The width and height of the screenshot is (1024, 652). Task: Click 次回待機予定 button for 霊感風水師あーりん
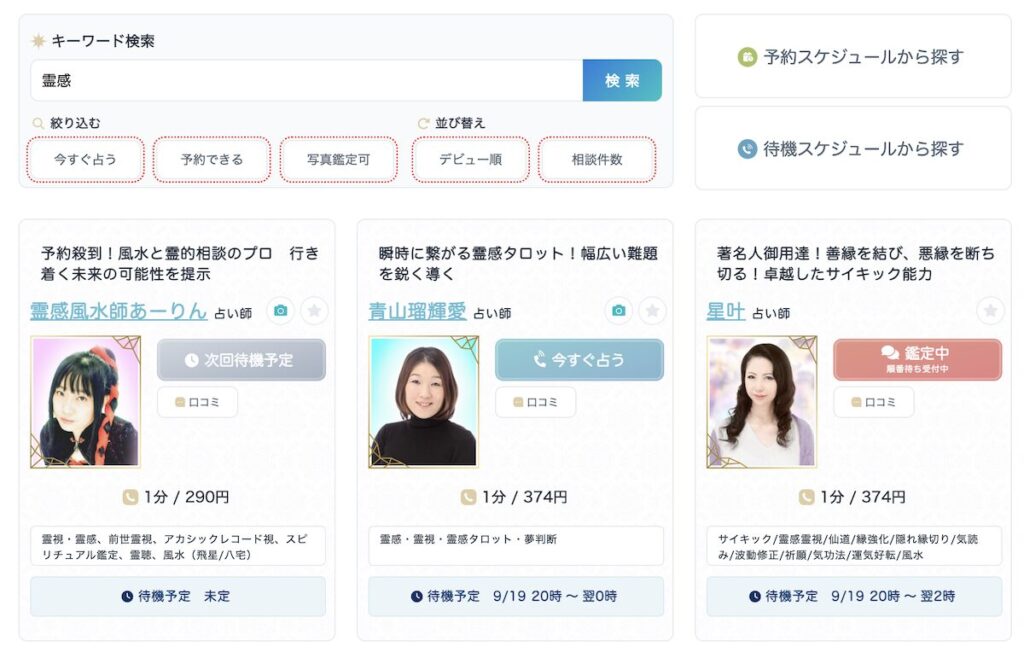(241, 360)
